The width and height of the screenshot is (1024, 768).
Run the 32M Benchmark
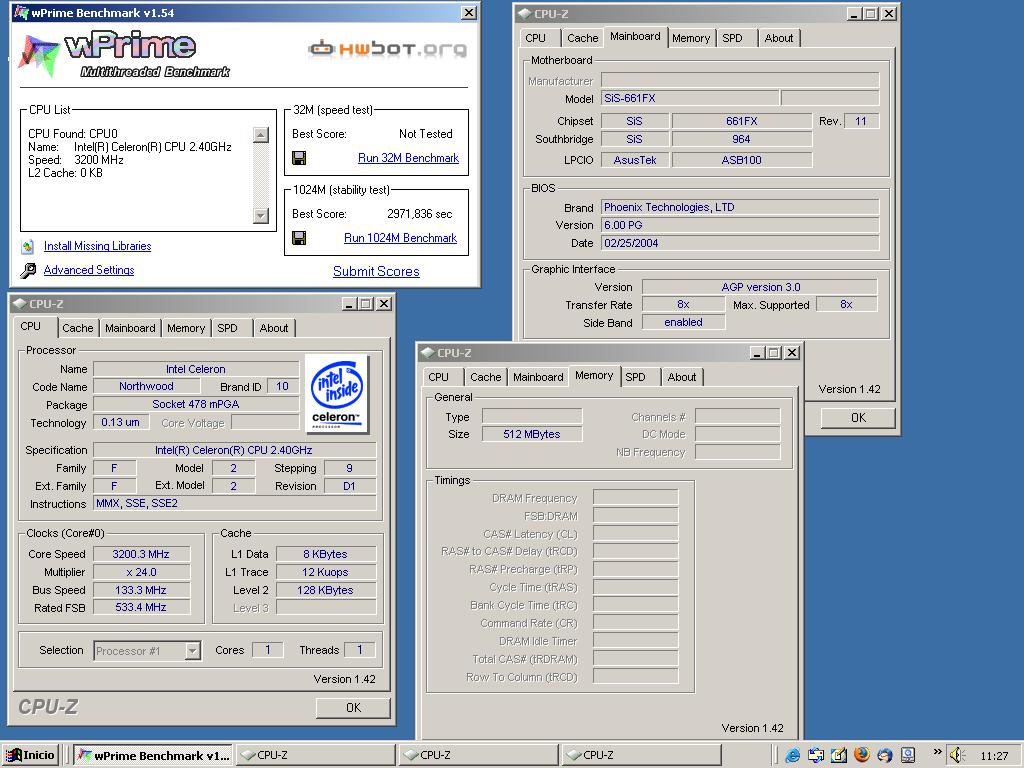[408, 158]
